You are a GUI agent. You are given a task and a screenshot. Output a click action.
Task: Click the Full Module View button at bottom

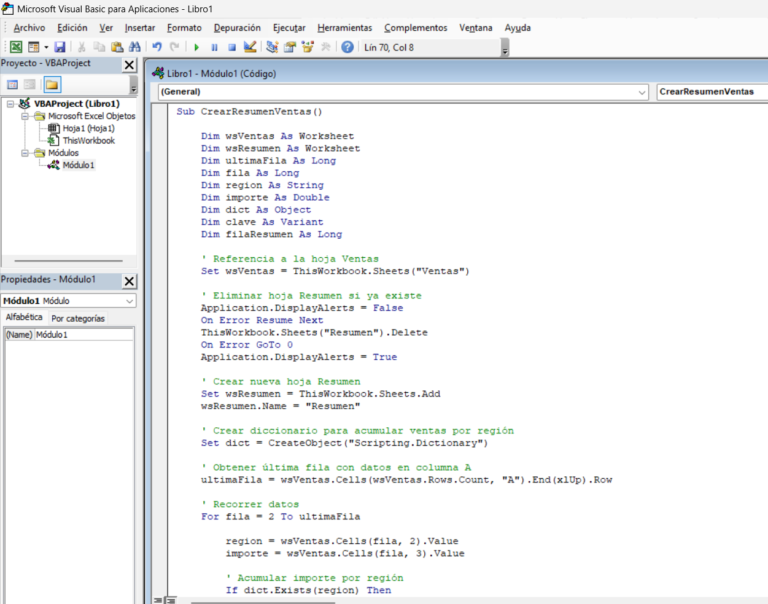tap(170, 600)
